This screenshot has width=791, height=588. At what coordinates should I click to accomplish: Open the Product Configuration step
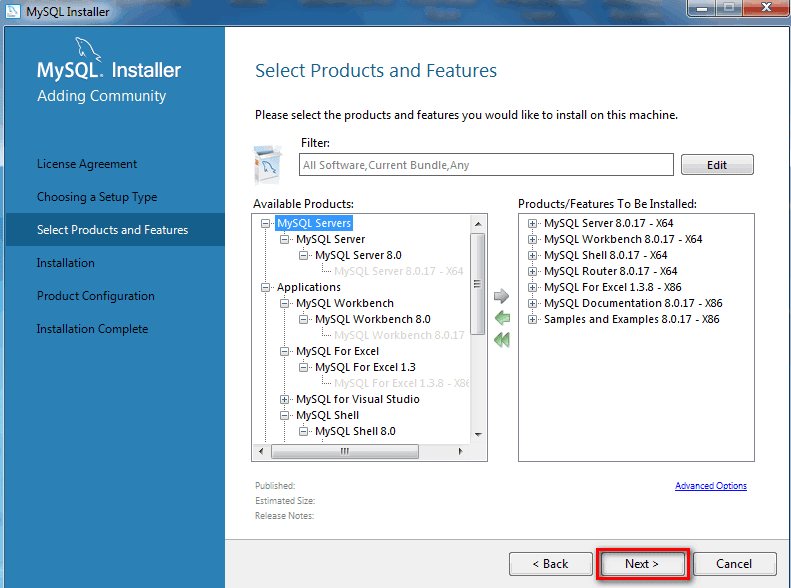[x=96, y=296]
